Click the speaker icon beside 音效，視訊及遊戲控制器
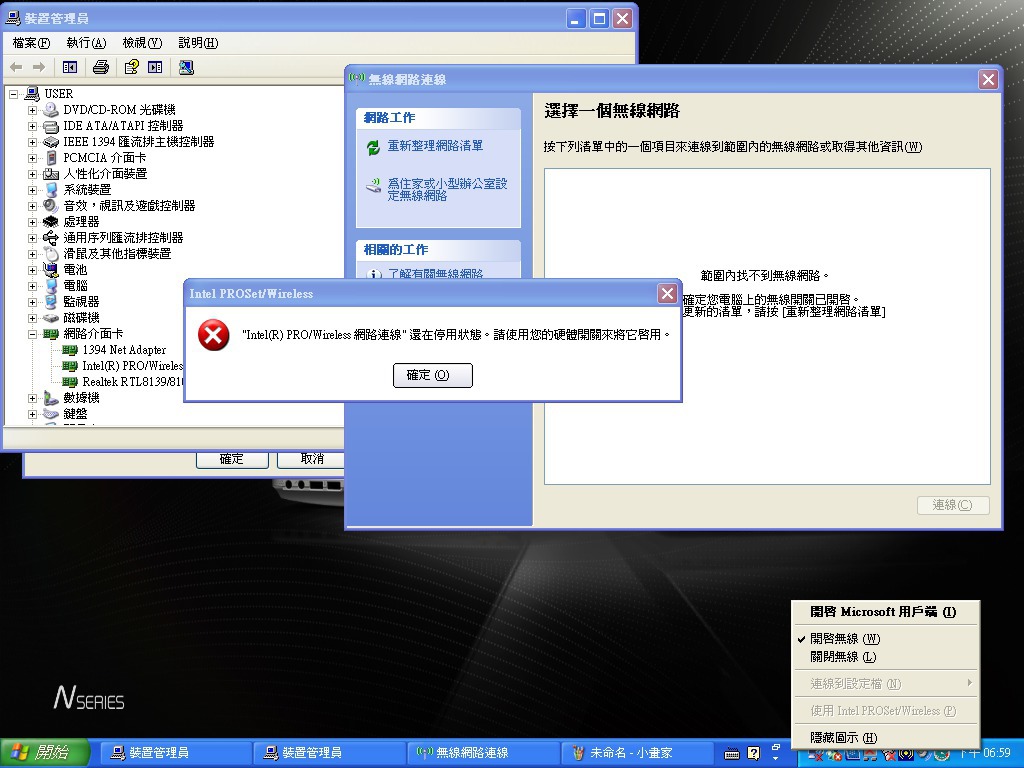The width and height of the screenshot is (1024, 768). (x=51, y=206)
